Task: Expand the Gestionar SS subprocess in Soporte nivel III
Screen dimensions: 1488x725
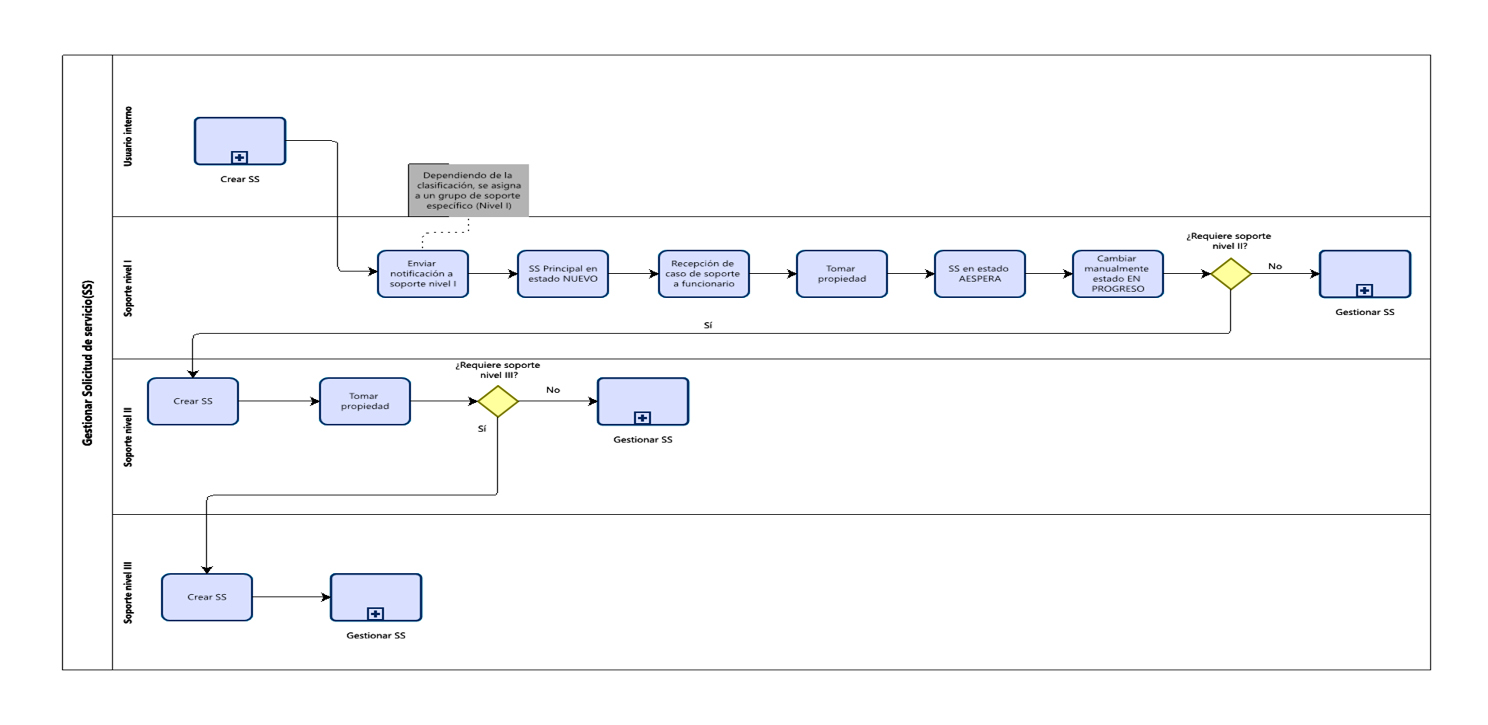Action: tap(375, 614)
